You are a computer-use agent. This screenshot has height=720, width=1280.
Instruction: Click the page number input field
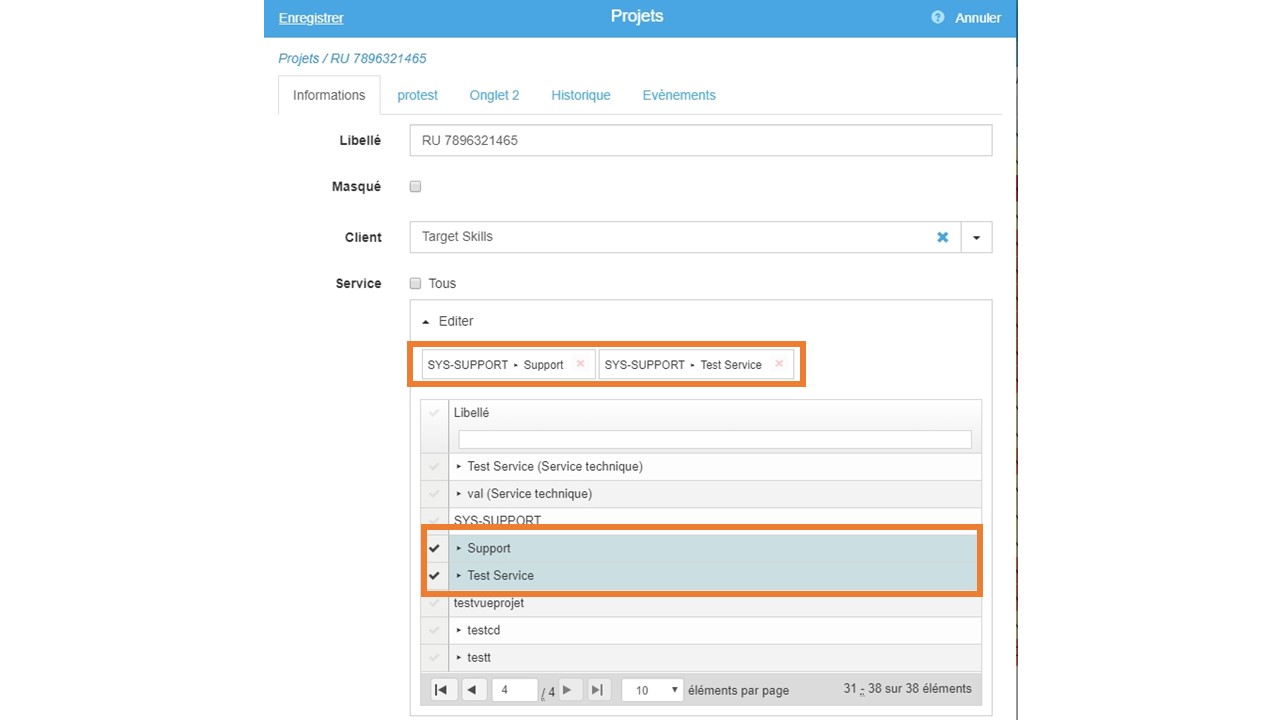(x=515, y=690)
